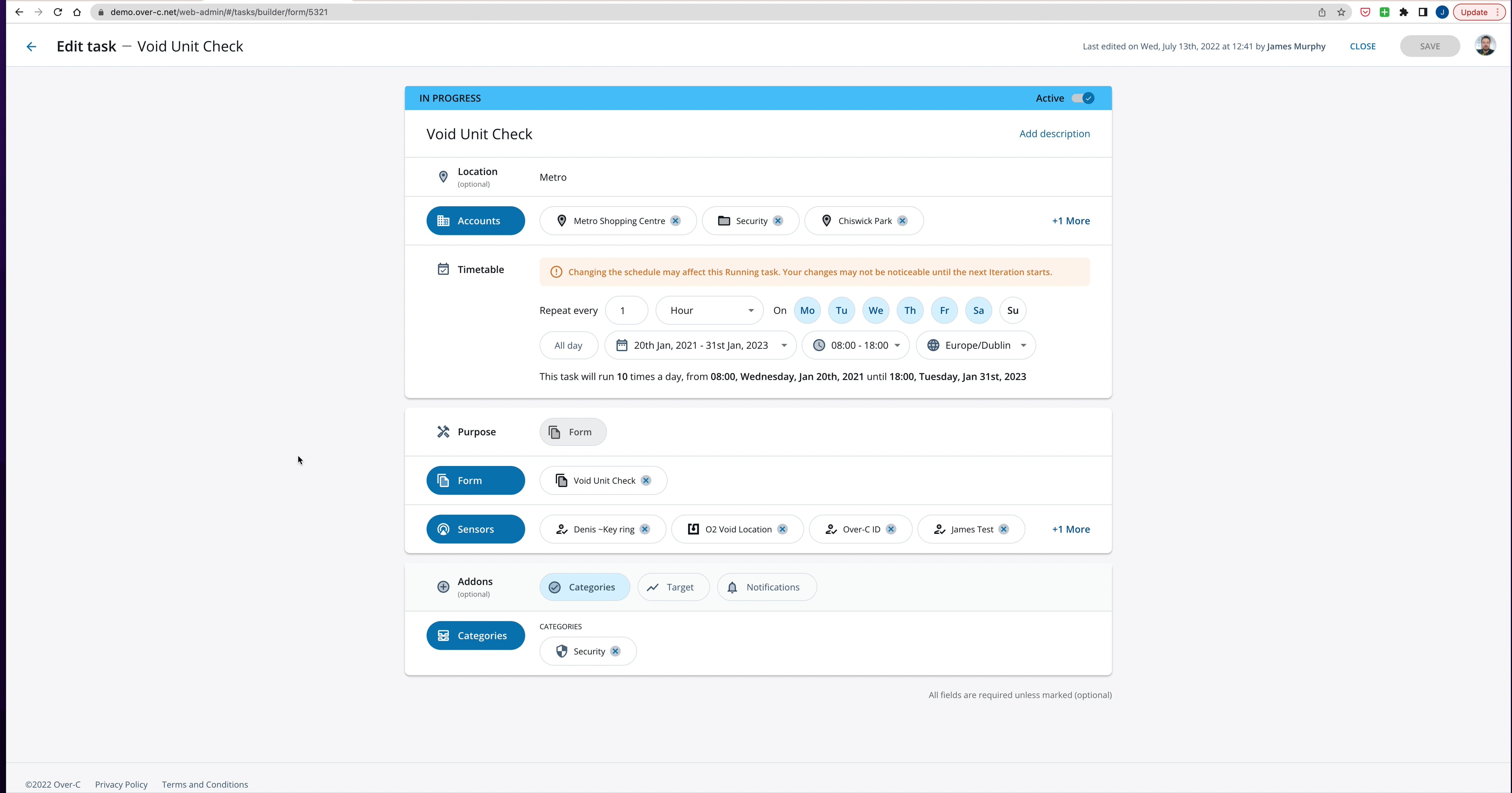
Task: Remove O2 Void Location sensor
Action: coord(782,529)
